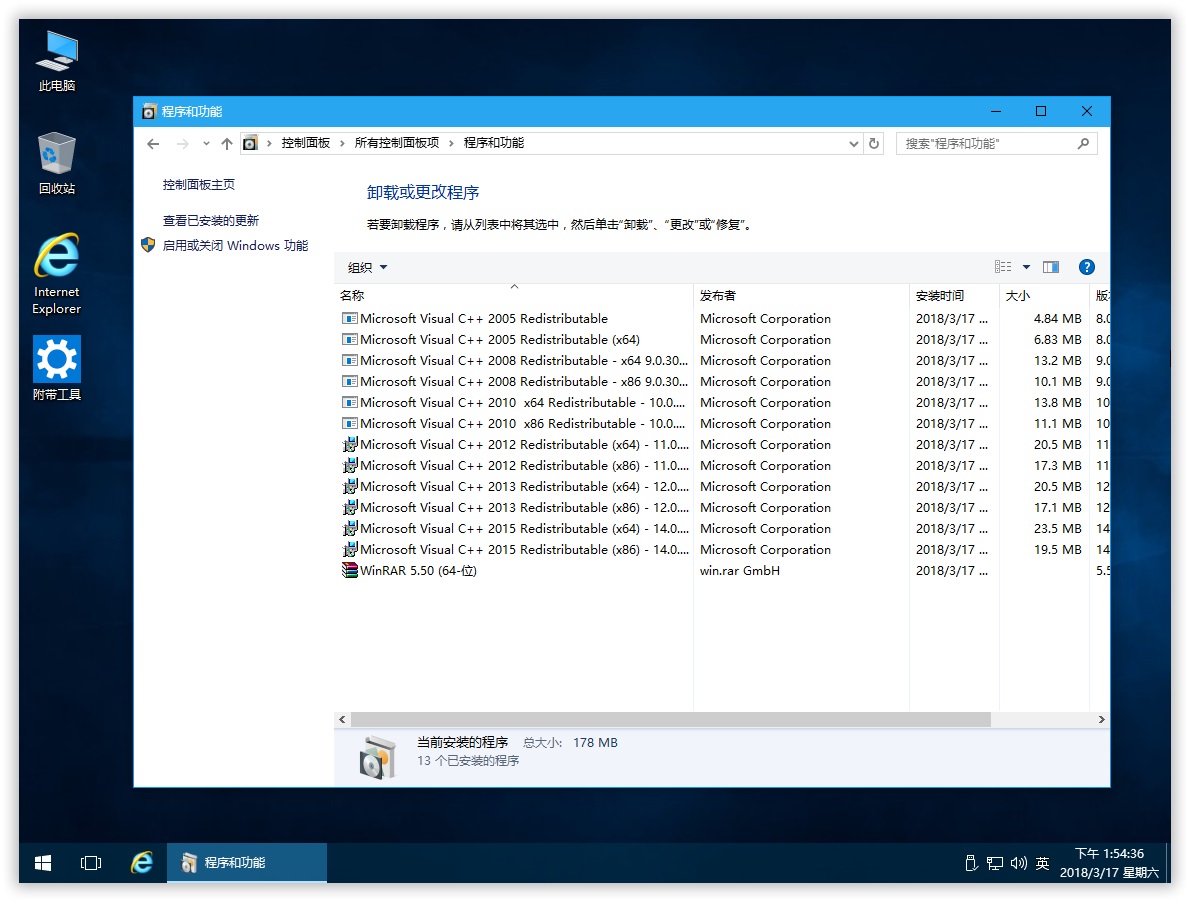Click 程序和功能 in the breadcrumb path

[x=494, y=143]
